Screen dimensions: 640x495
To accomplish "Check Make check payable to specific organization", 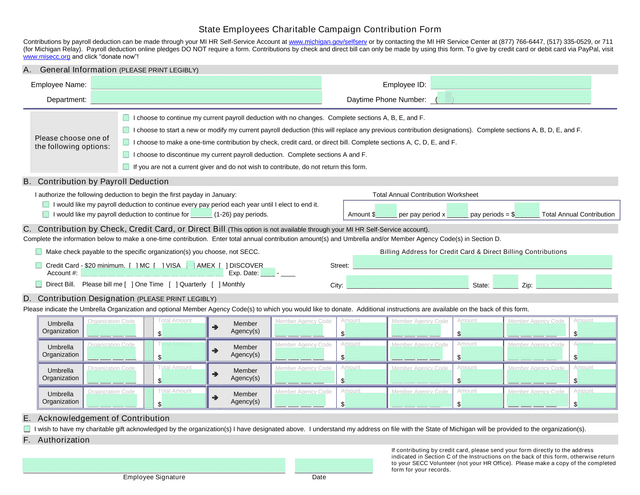I will (39, 251).
